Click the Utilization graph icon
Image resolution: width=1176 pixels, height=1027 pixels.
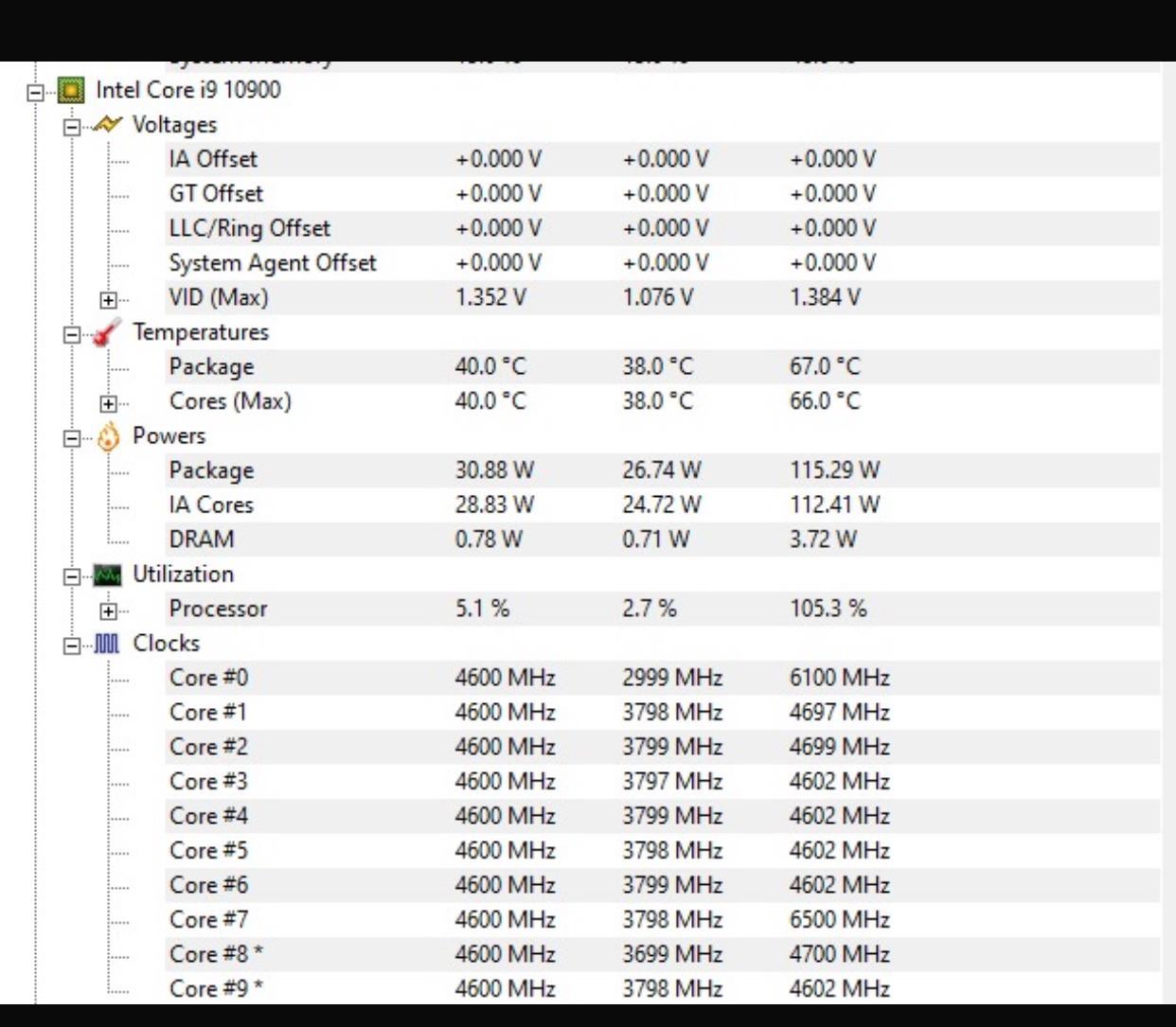click(x=108, y=575)
